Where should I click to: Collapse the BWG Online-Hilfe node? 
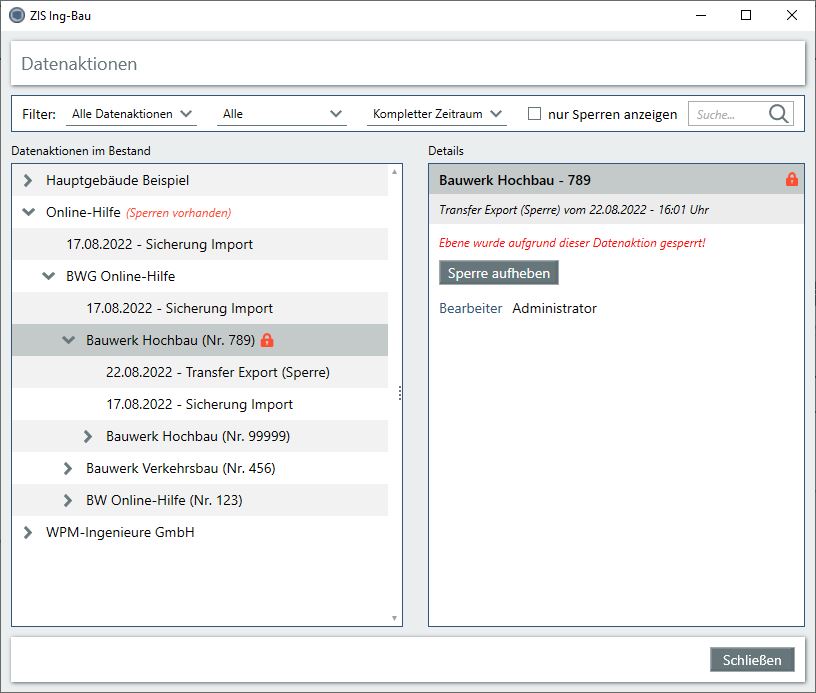click(48, 276)
